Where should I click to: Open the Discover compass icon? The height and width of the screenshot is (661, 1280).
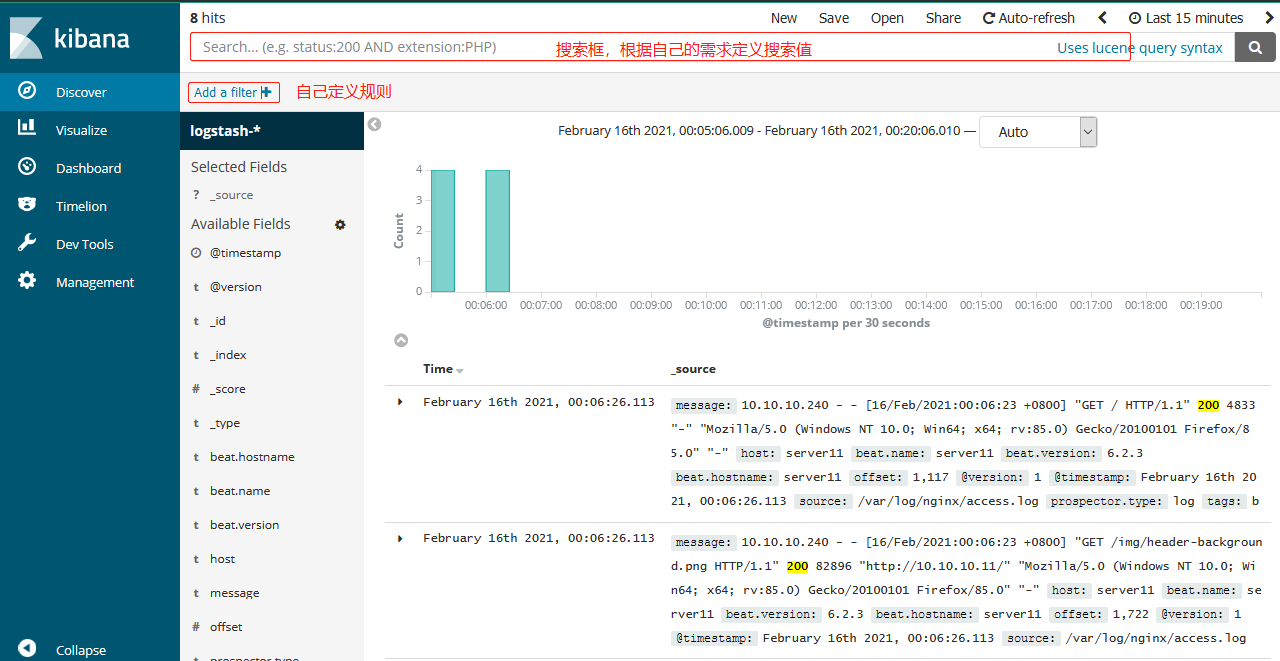coord(27,91)
